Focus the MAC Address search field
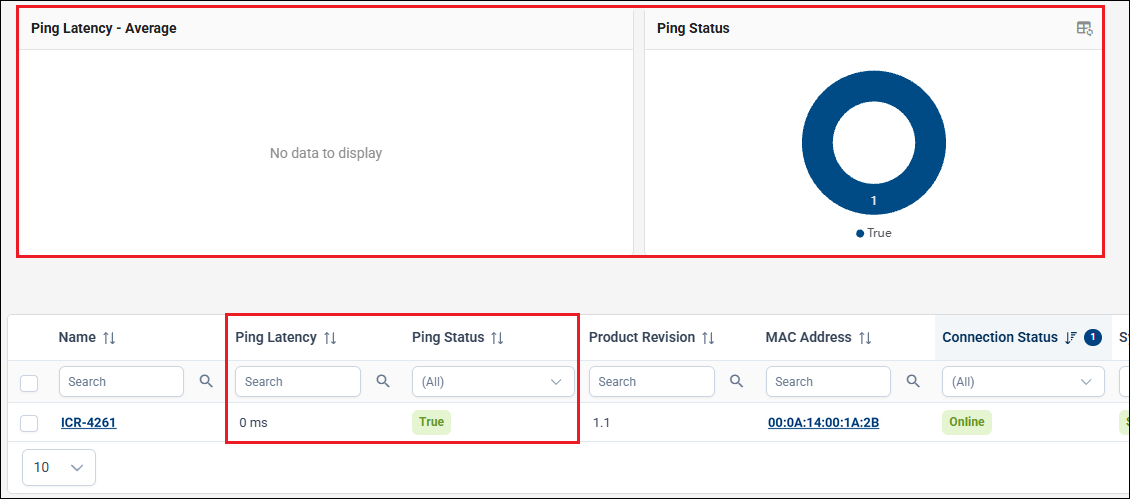Viewport: 1130px width, 499px height. click(828, 381)
